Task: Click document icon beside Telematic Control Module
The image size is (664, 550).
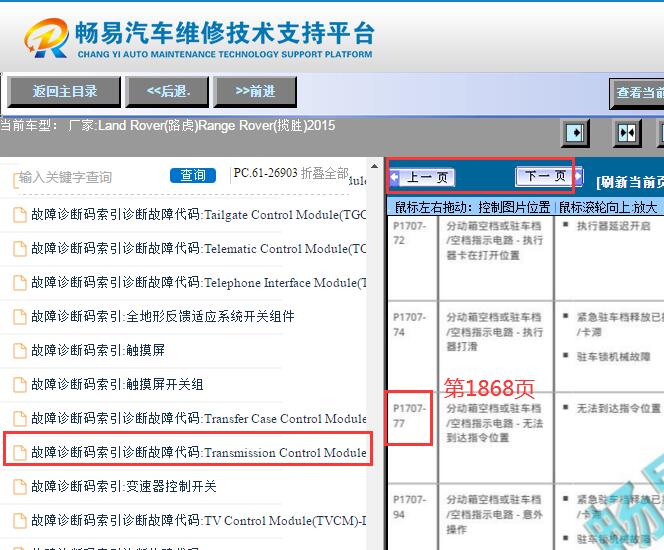Action: 19,249
